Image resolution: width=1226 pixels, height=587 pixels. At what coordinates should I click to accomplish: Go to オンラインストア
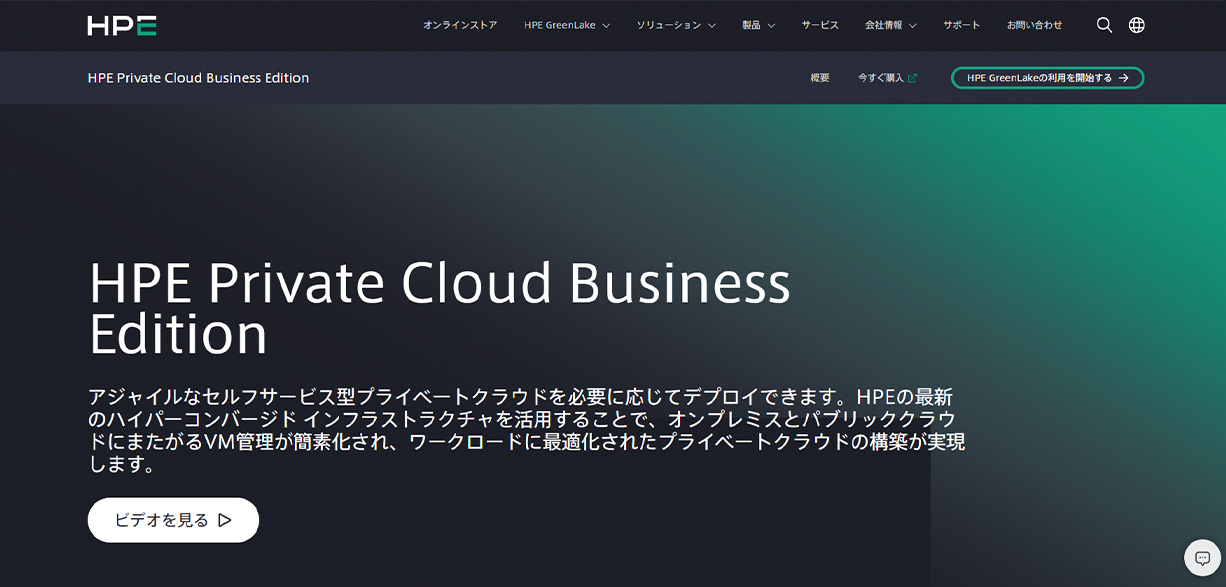pyautogui.click(x=460, y=26)
